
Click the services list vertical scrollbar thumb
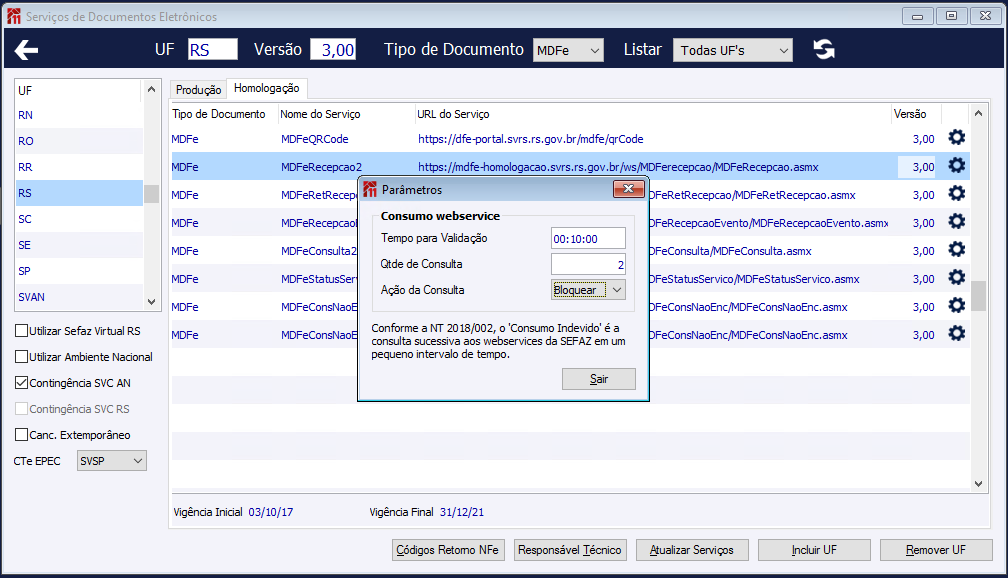pyautogui.click(x=978, y=296)
